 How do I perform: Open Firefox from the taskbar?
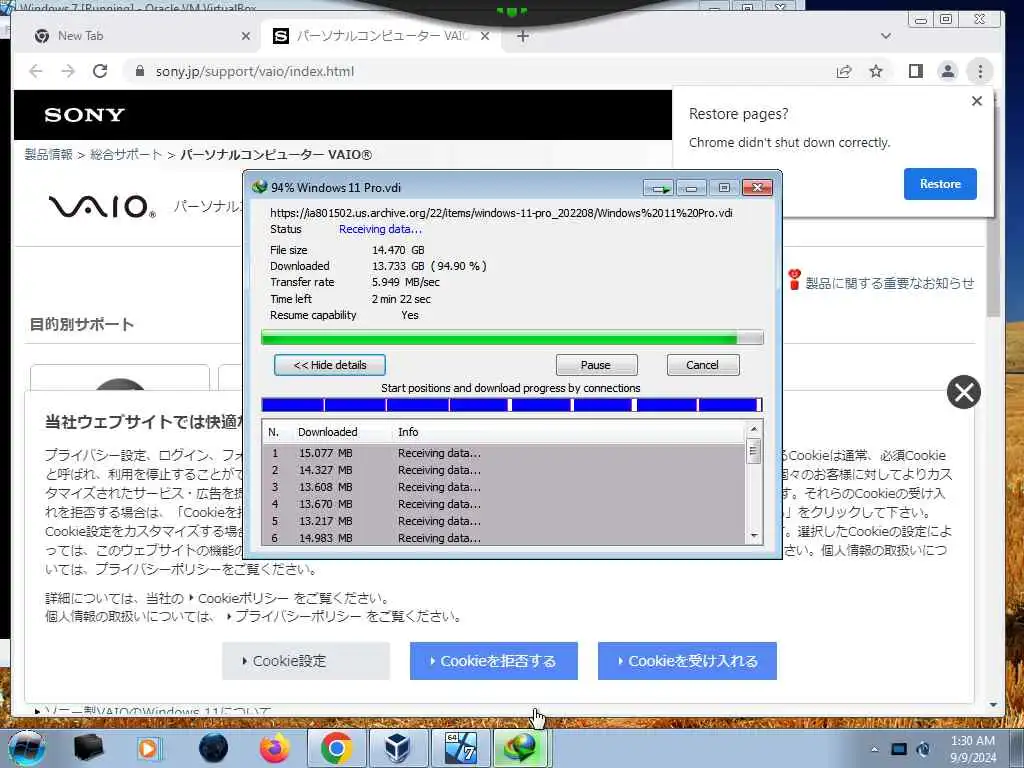click(x=275, y=748)
